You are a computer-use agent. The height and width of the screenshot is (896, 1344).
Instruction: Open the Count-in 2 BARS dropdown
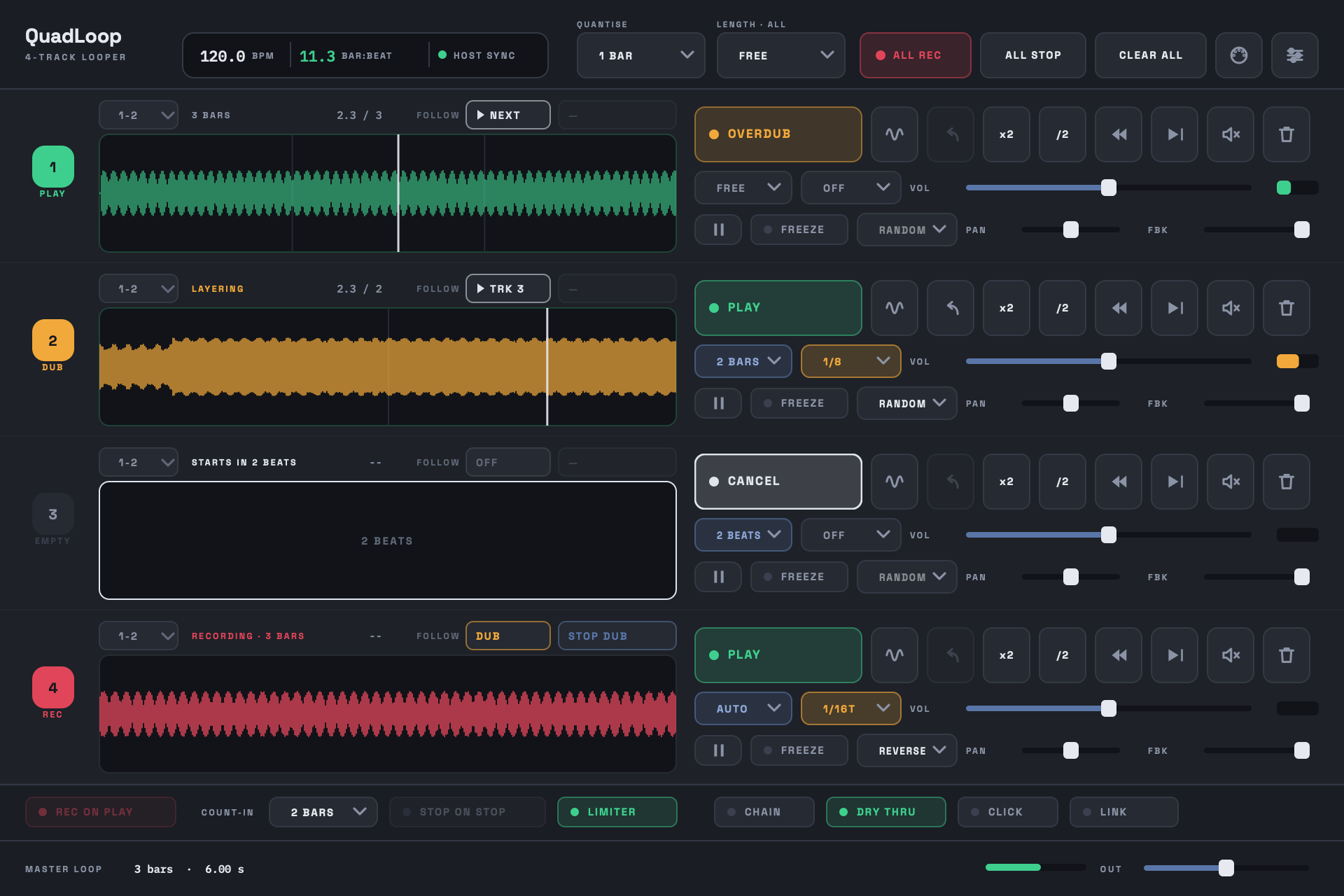(x=323, y=812)
